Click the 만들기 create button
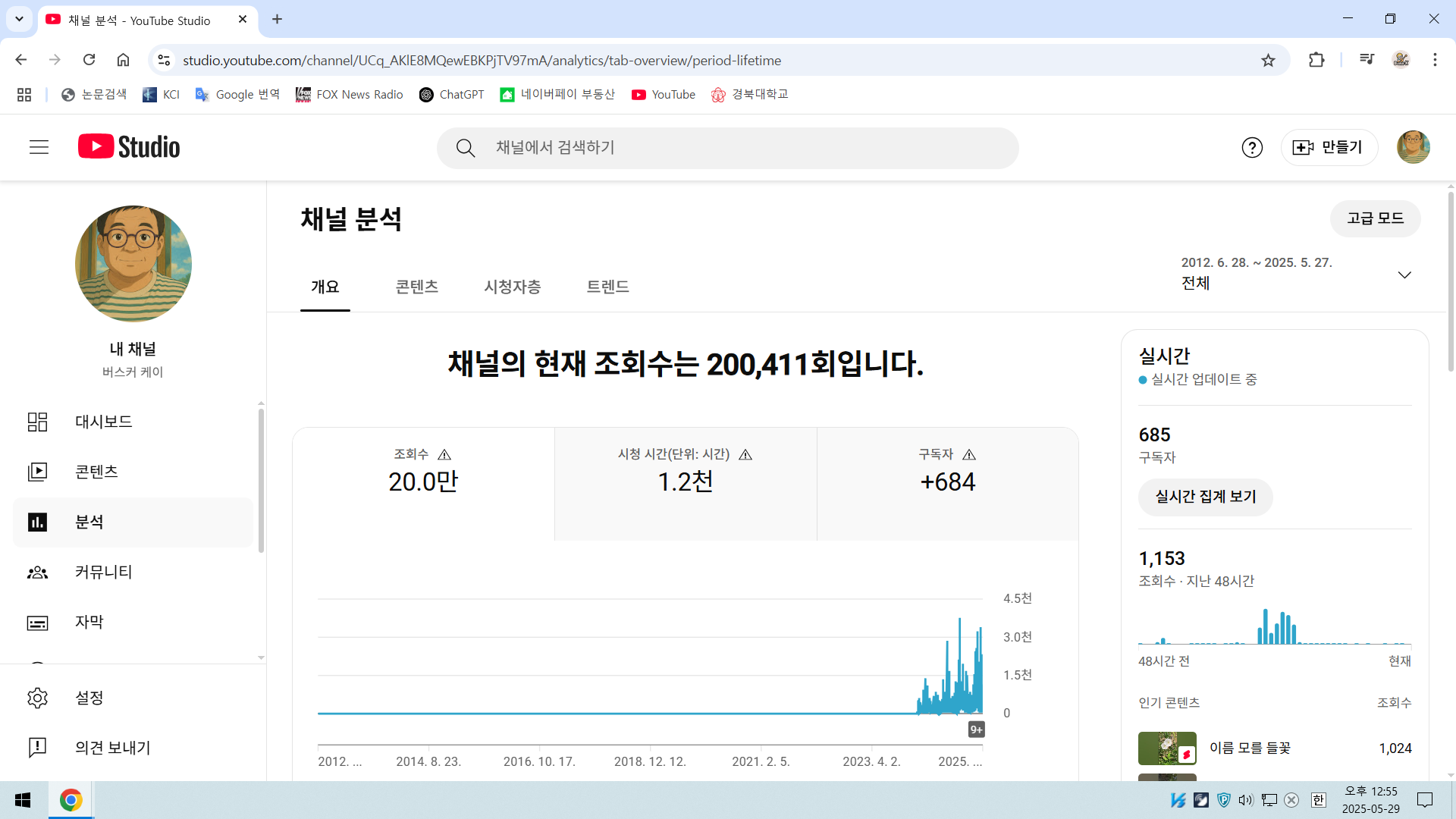 (1329, 147)
